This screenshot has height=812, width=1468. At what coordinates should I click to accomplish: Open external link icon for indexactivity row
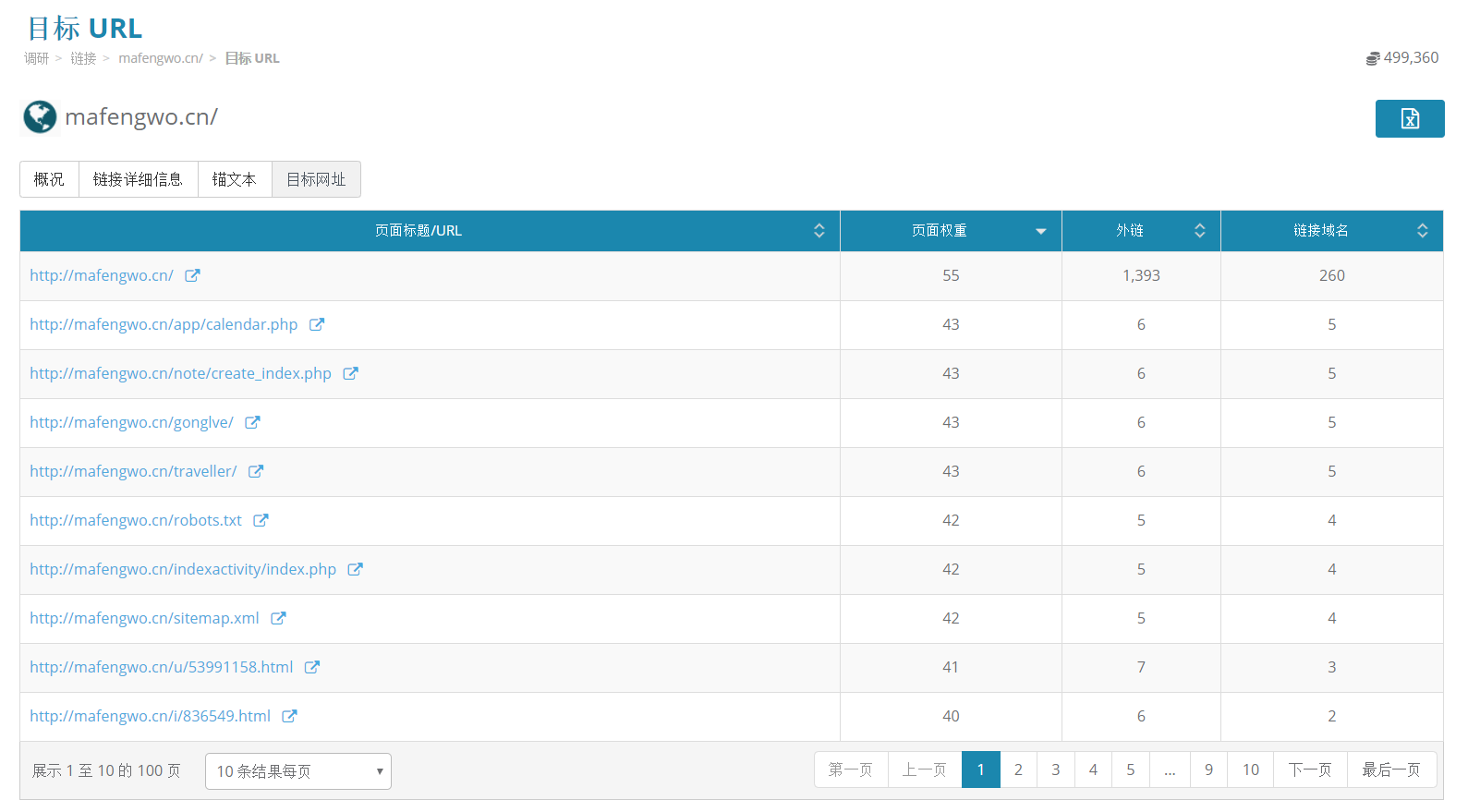point(355,569)
